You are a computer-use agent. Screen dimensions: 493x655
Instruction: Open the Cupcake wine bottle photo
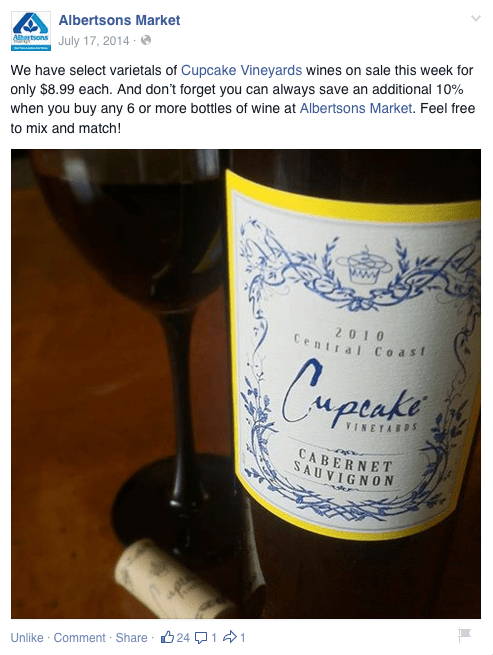pos(246,384)
